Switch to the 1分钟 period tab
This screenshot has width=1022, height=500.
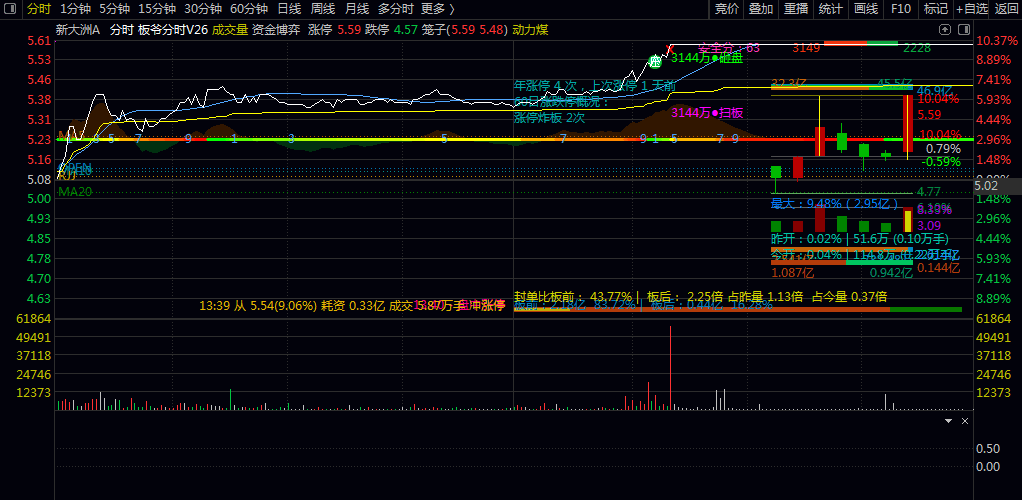coord(76,8)
